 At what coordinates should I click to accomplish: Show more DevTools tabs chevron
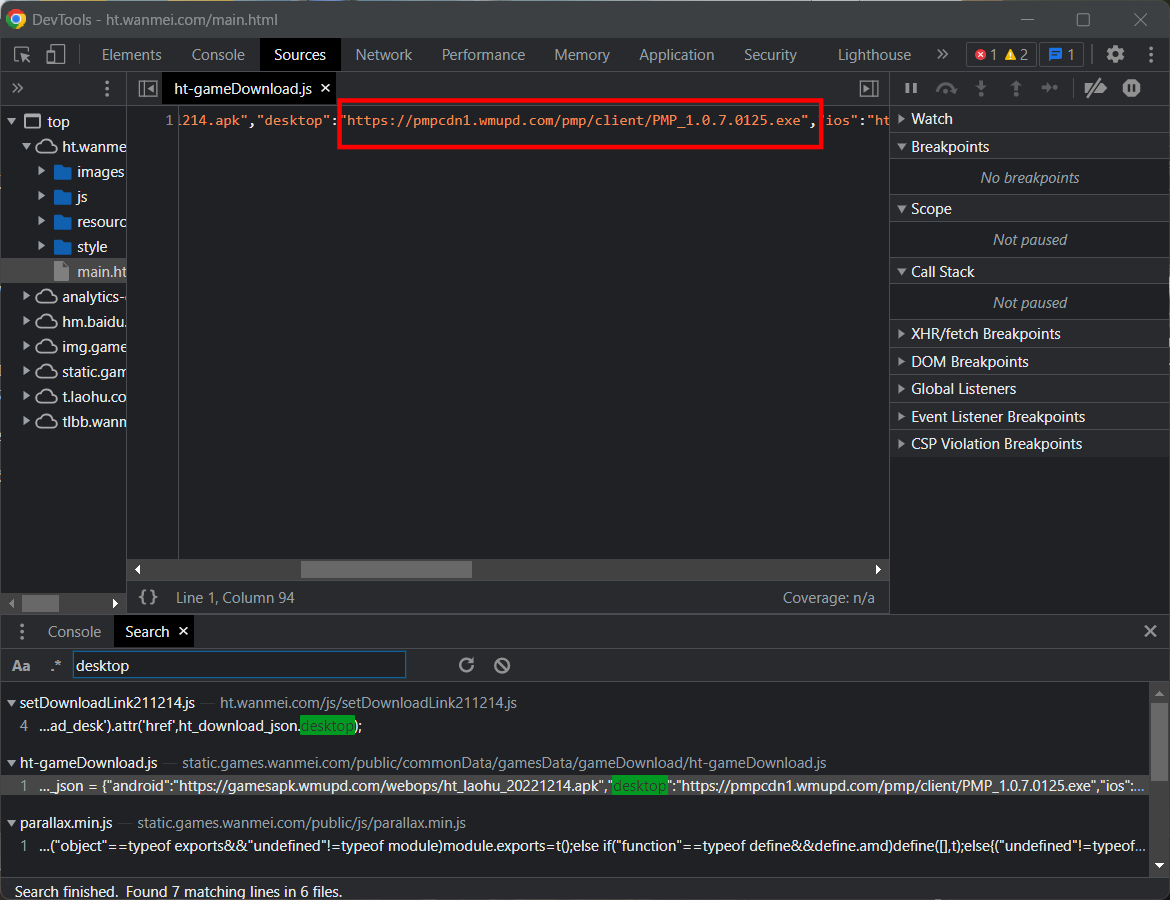[x=942, y=54]
